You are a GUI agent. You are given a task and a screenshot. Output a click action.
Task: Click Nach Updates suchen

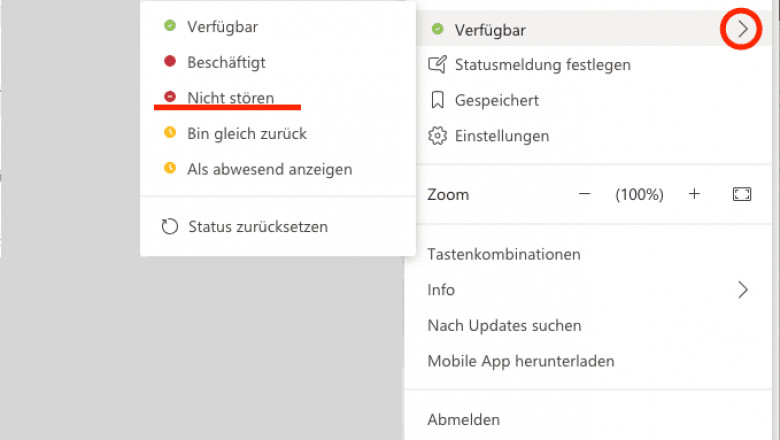504,326
